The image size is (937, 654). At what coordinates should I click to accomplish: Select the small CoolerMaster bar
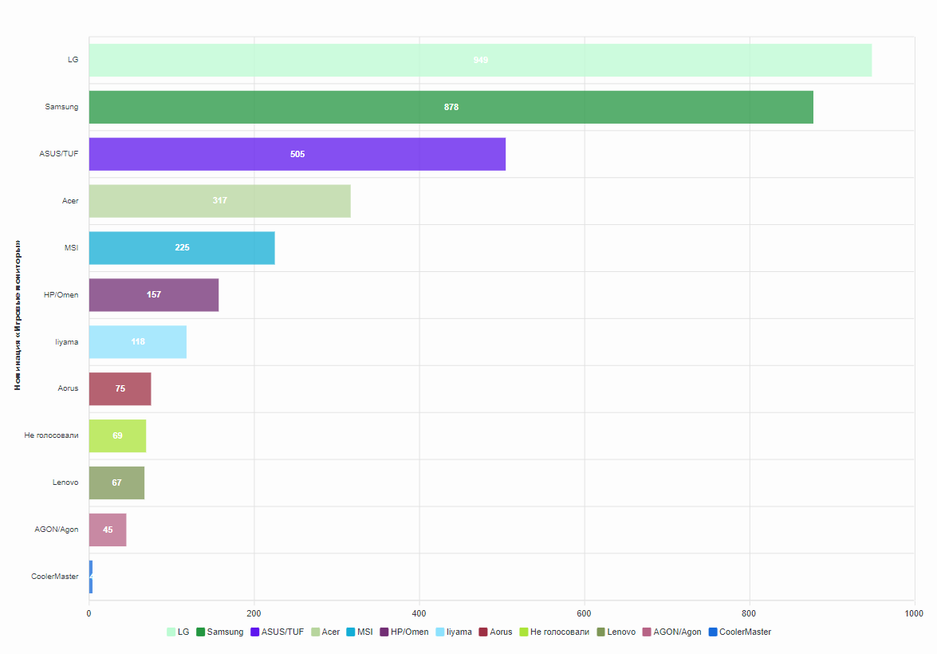coord(91,577)
